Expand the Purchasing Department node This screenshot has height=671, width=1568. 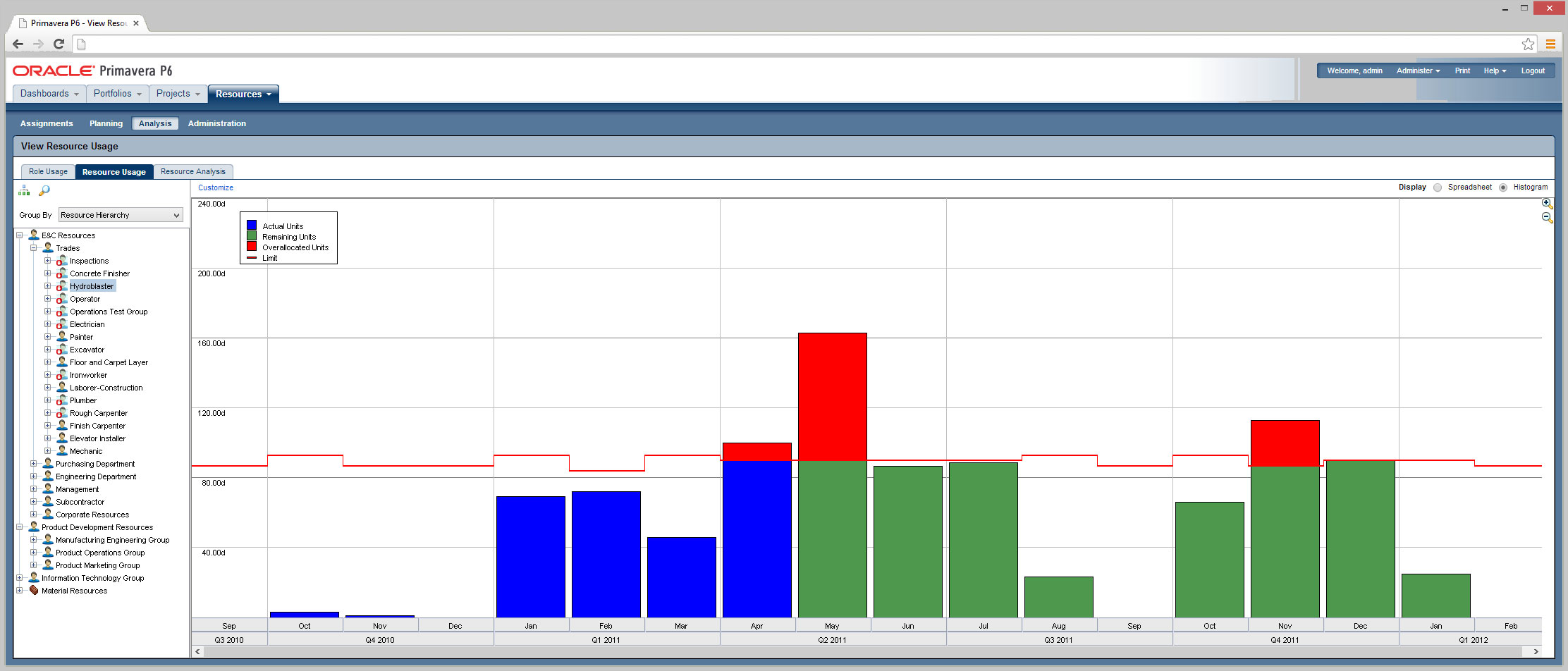click(x=33, y=464)
